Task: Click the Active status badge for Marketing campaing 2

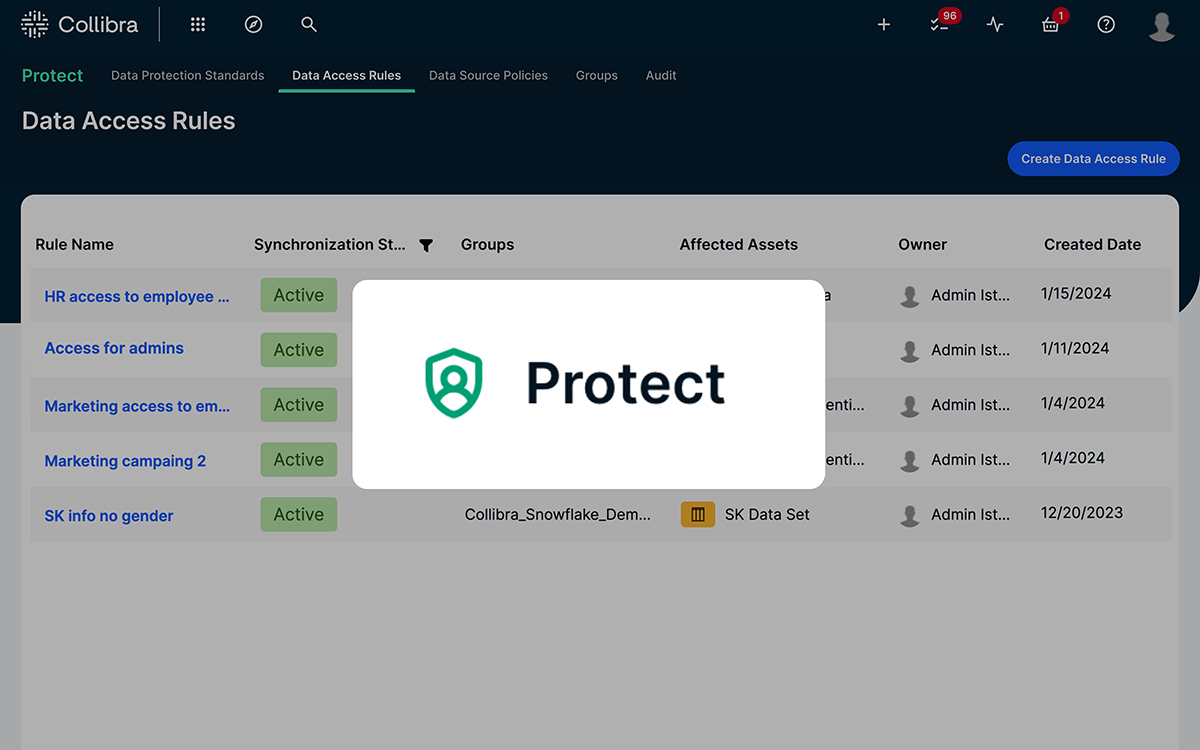Action: tap(298, 459)
